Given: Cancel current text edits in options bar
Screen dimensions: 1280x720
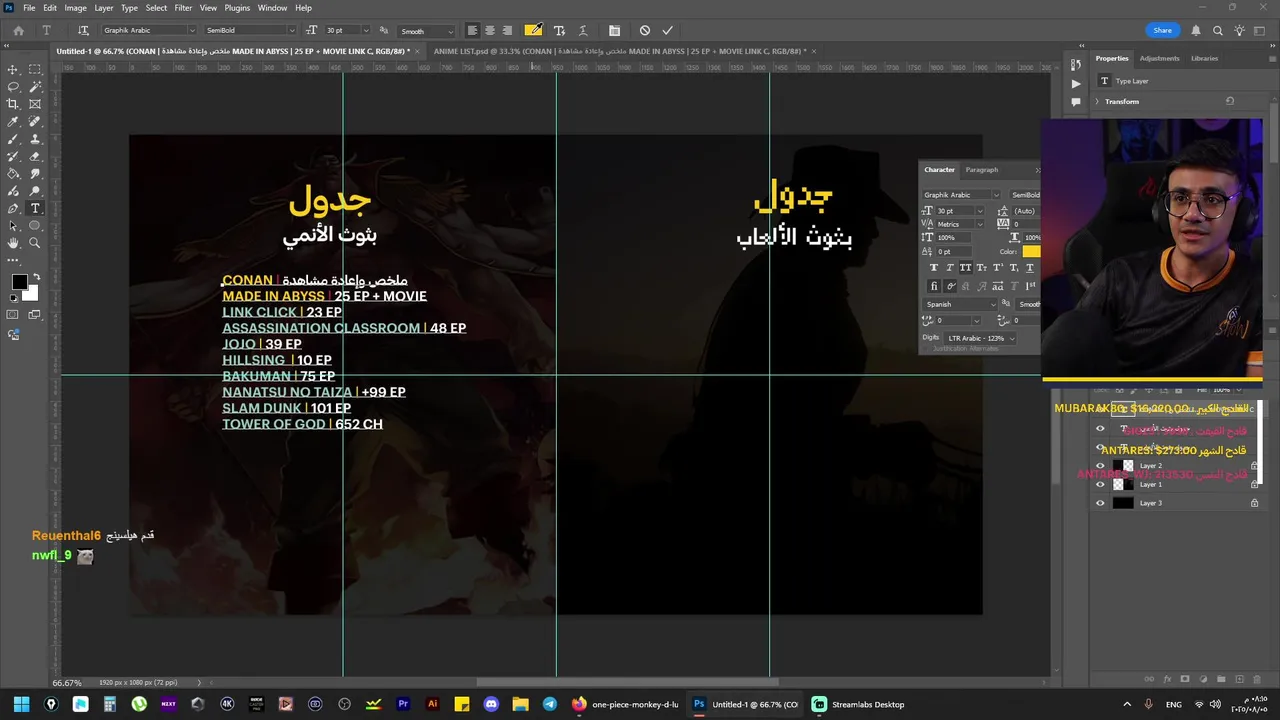Looking at the screenshot, I should pyautogui.click(x=645, y=31).
